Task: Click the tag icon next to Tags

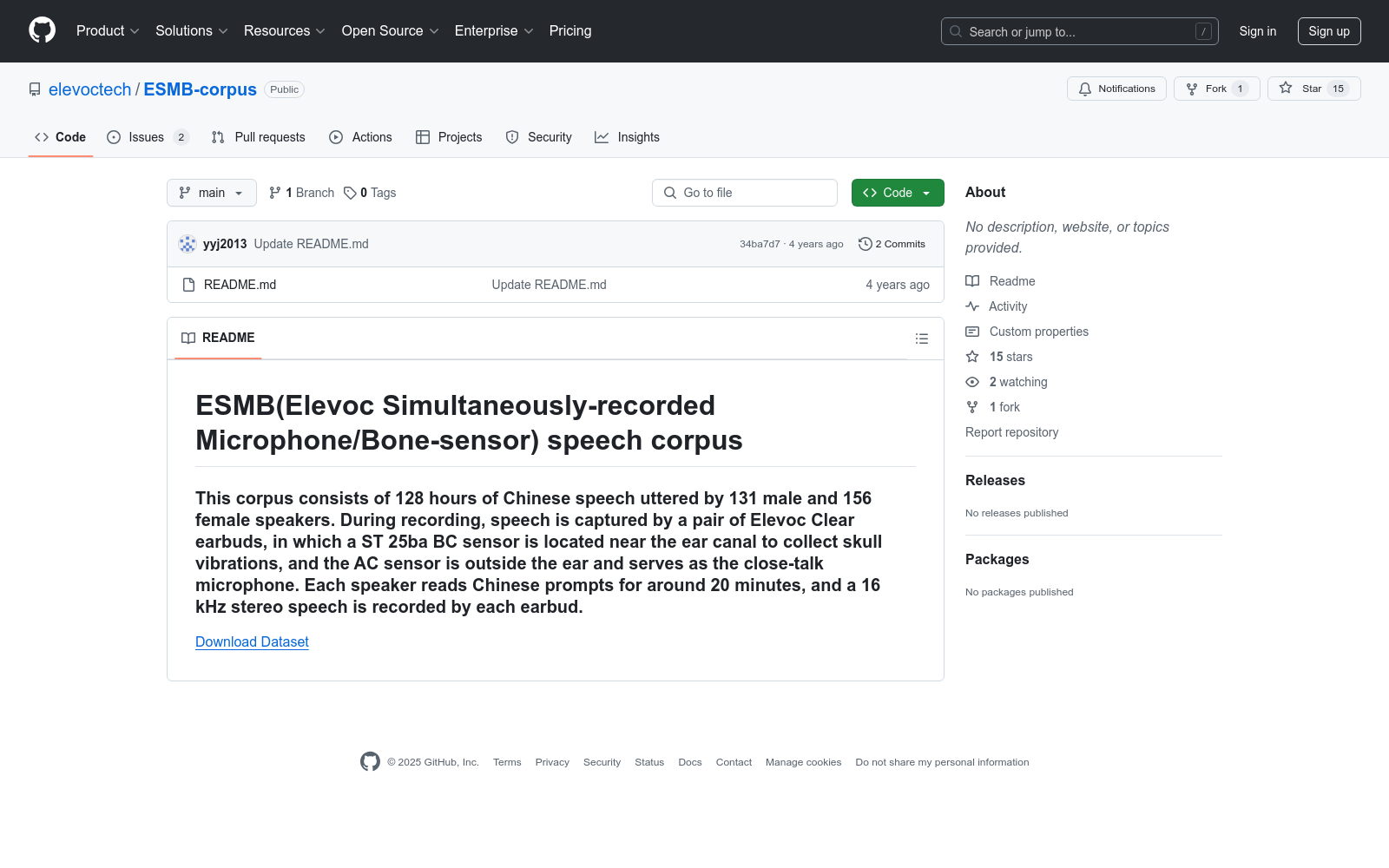Action: [350, 193]
